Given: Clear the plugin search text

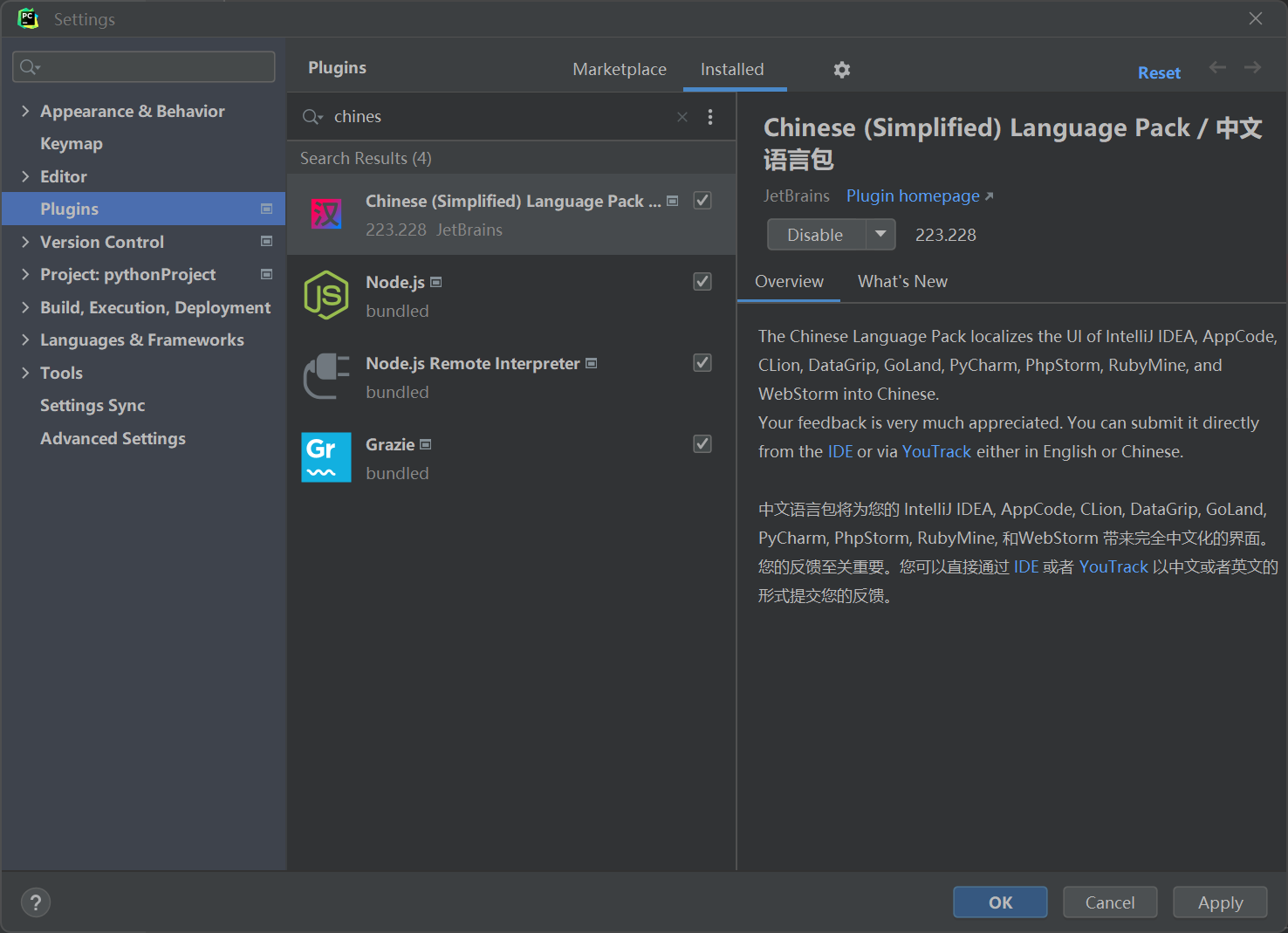Looking at the screenshot, I should (x=682, y=117).
